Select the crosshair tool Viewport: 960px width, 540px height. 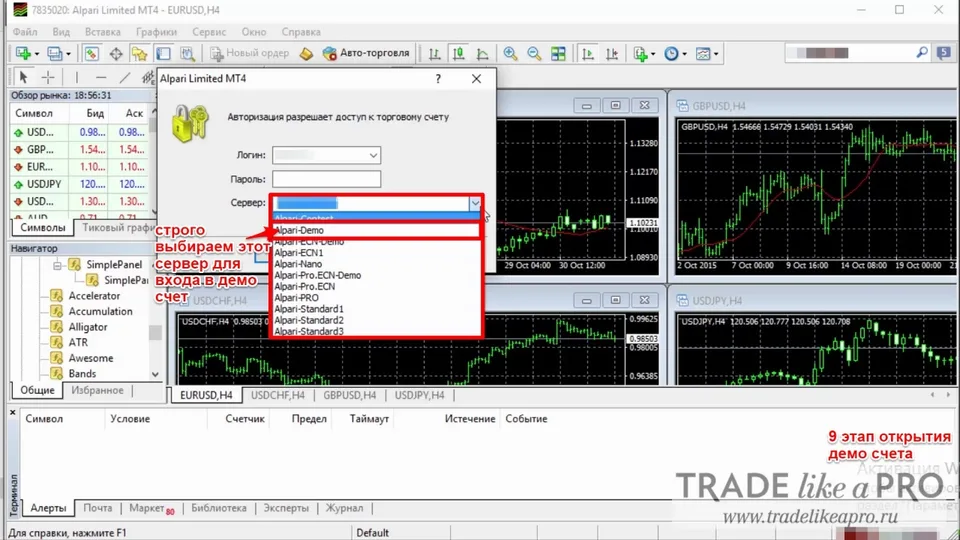pos(48,77)
